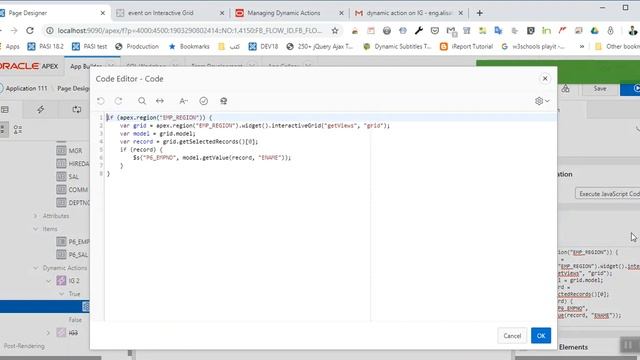Collapse the True branch node
640x360 pixels.
[x=62, y=294]
